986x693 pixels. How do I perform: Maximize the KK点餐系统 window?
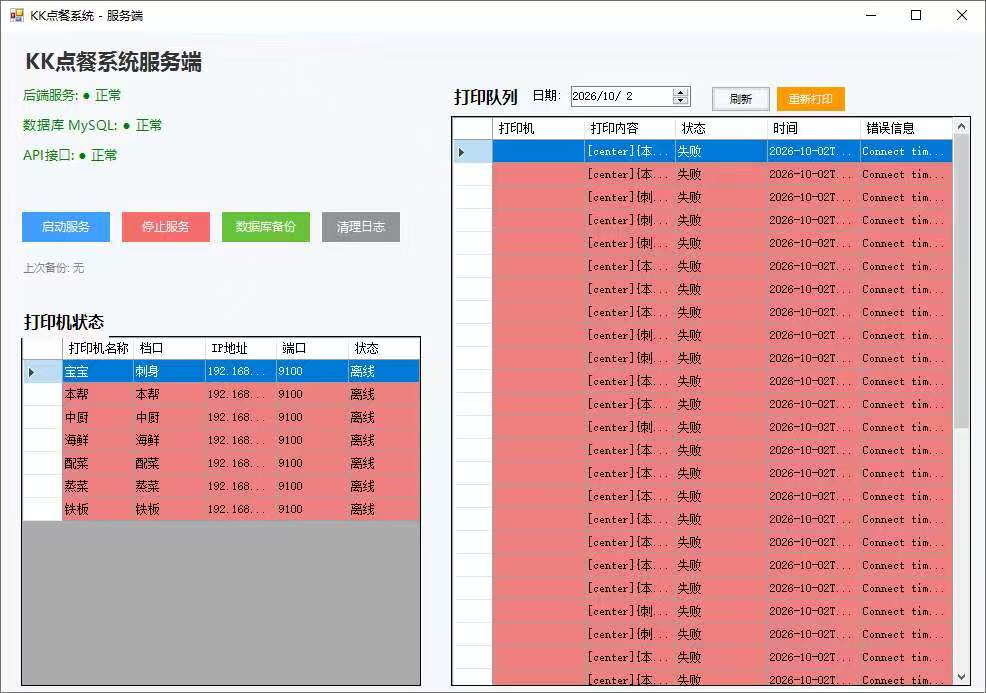[916, 15]
